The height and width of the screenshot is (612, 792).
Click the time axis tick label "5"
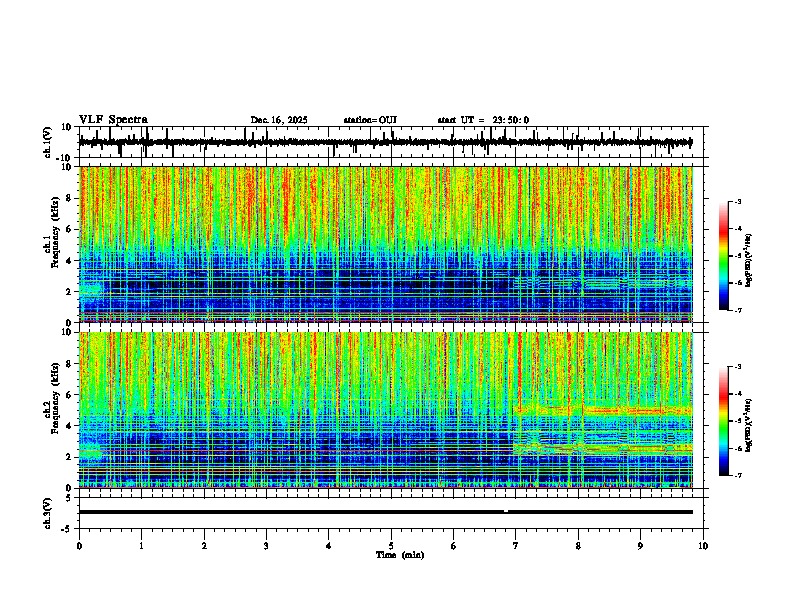[x=391, y=546]
